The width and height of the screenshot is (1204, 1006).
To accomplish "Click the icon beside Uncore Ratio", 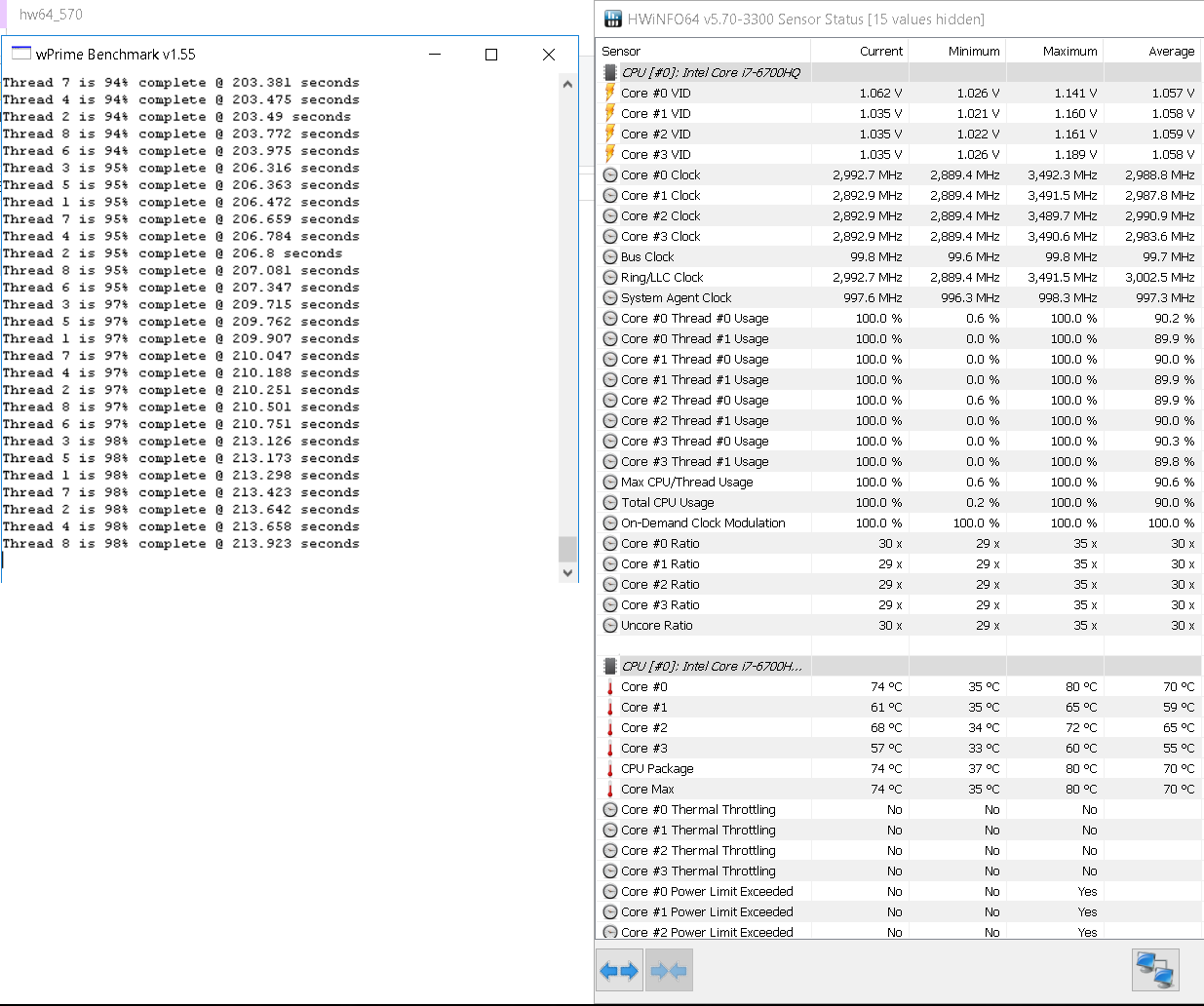I will pos(610,625).
